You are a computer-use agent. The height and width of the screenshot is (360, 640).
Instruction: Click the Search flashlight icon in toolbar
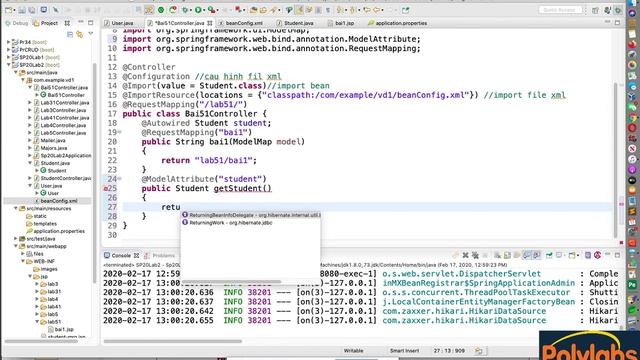[x=273, y=10]
